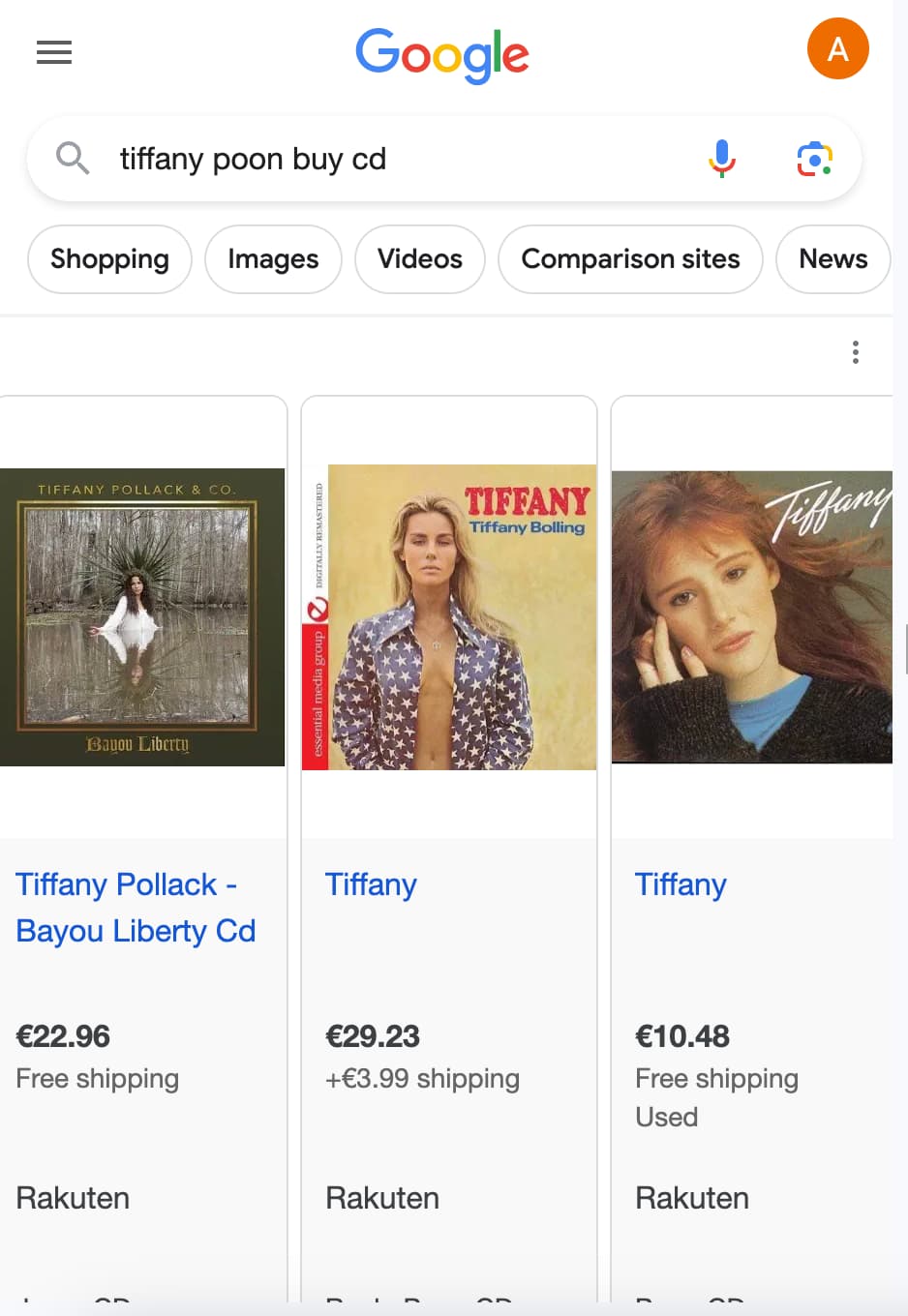Select the Comparison sites filter
This screenshot has height=1316, width=908.
[630, 259]
